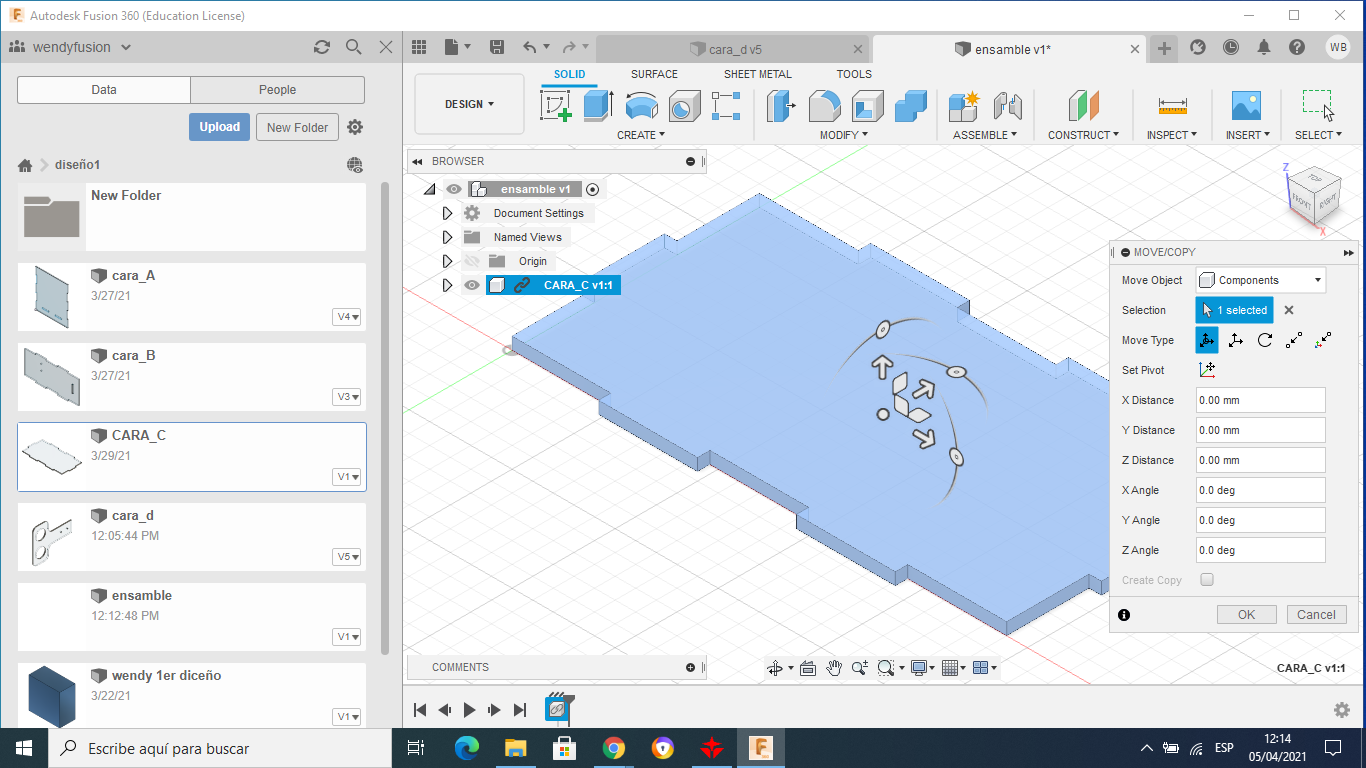Activate the Press Pull tool
Screen dimensions: 1366x768
780,105
